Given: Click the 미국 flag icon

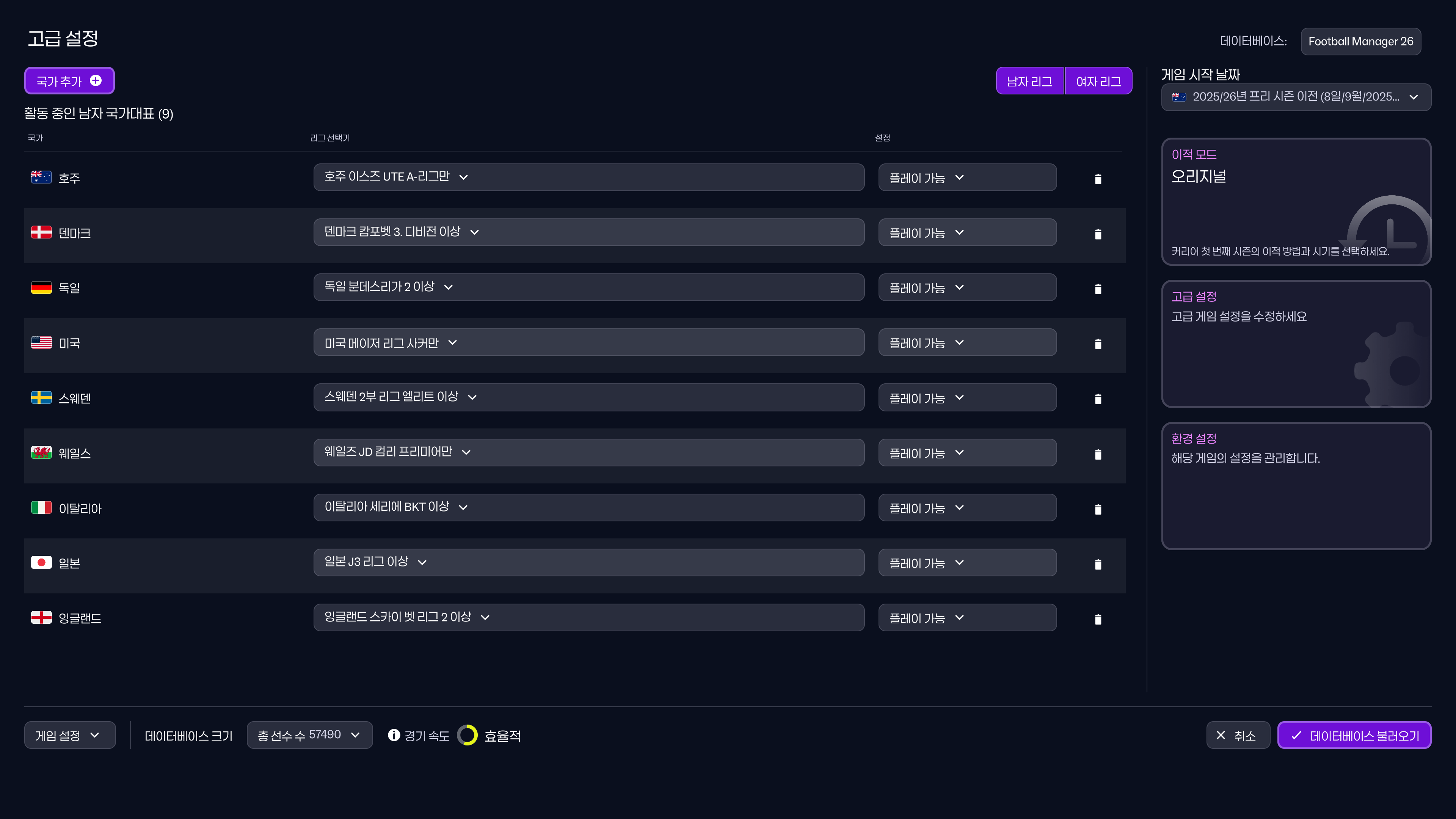Looking at the screenshot, I should pyautogui.click(x=41, y=342).
